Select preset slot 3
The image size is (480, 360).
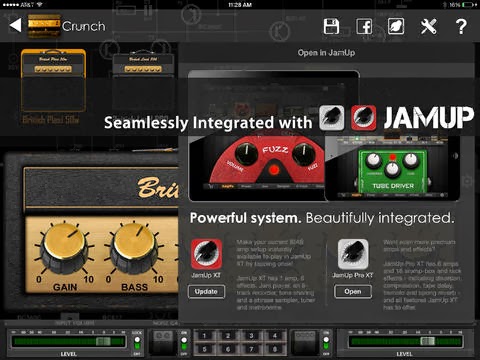(x=252, y=335)
